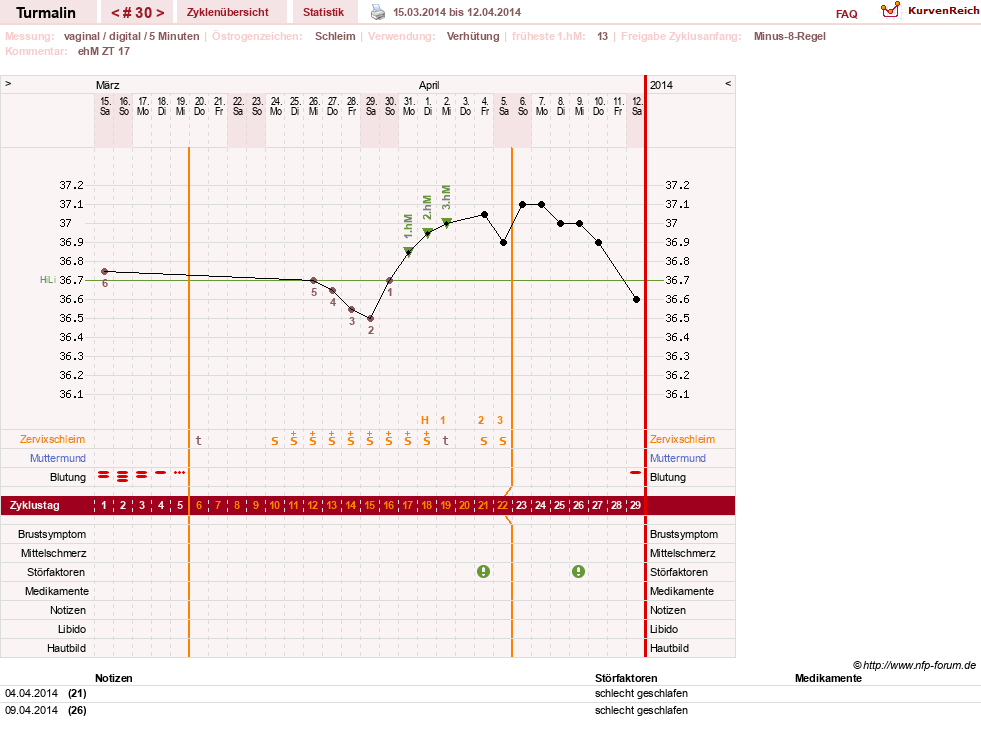Click the 'April' month header
The width and height of the screenshot is (981, 737).
point(429,85)
